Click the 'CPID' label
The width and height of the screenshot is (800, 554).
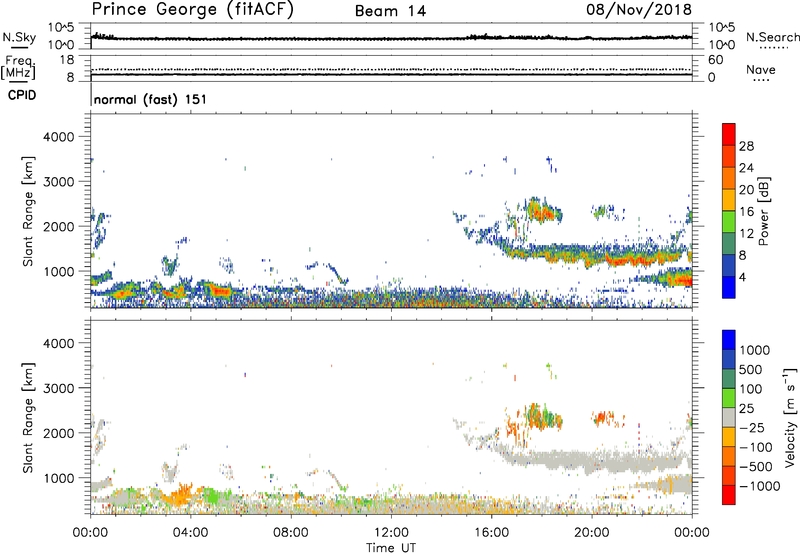[22, 95]
